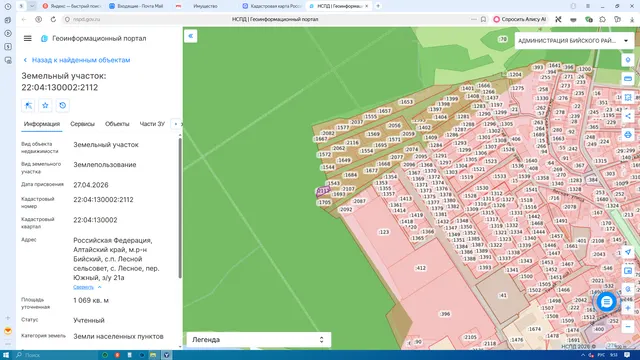The image size is (640, 360).
Task: Open the browser extensions puzzle icon
Action: click(602, 19)
